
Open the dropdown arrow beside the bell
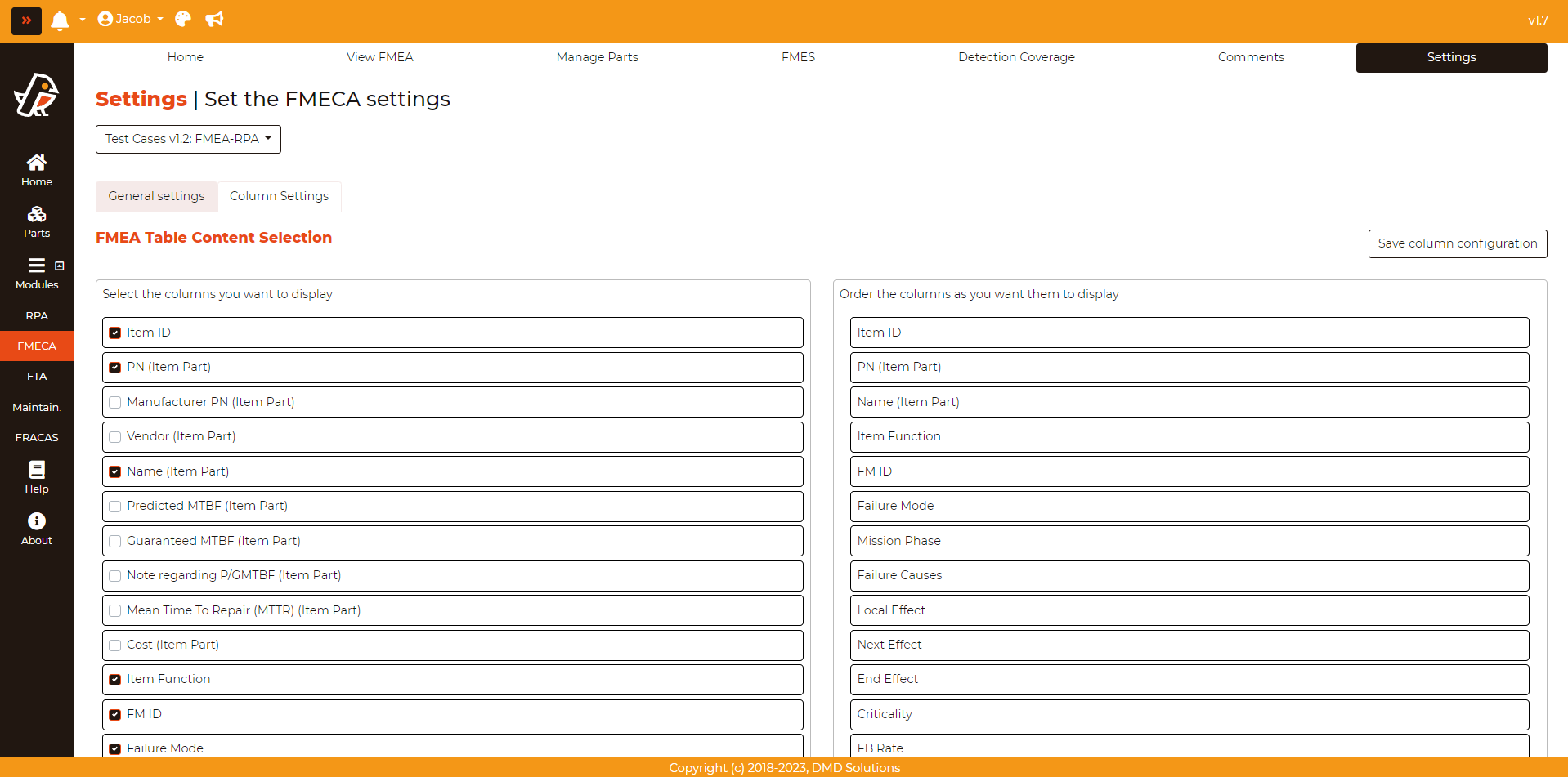(x=83, y=20)
